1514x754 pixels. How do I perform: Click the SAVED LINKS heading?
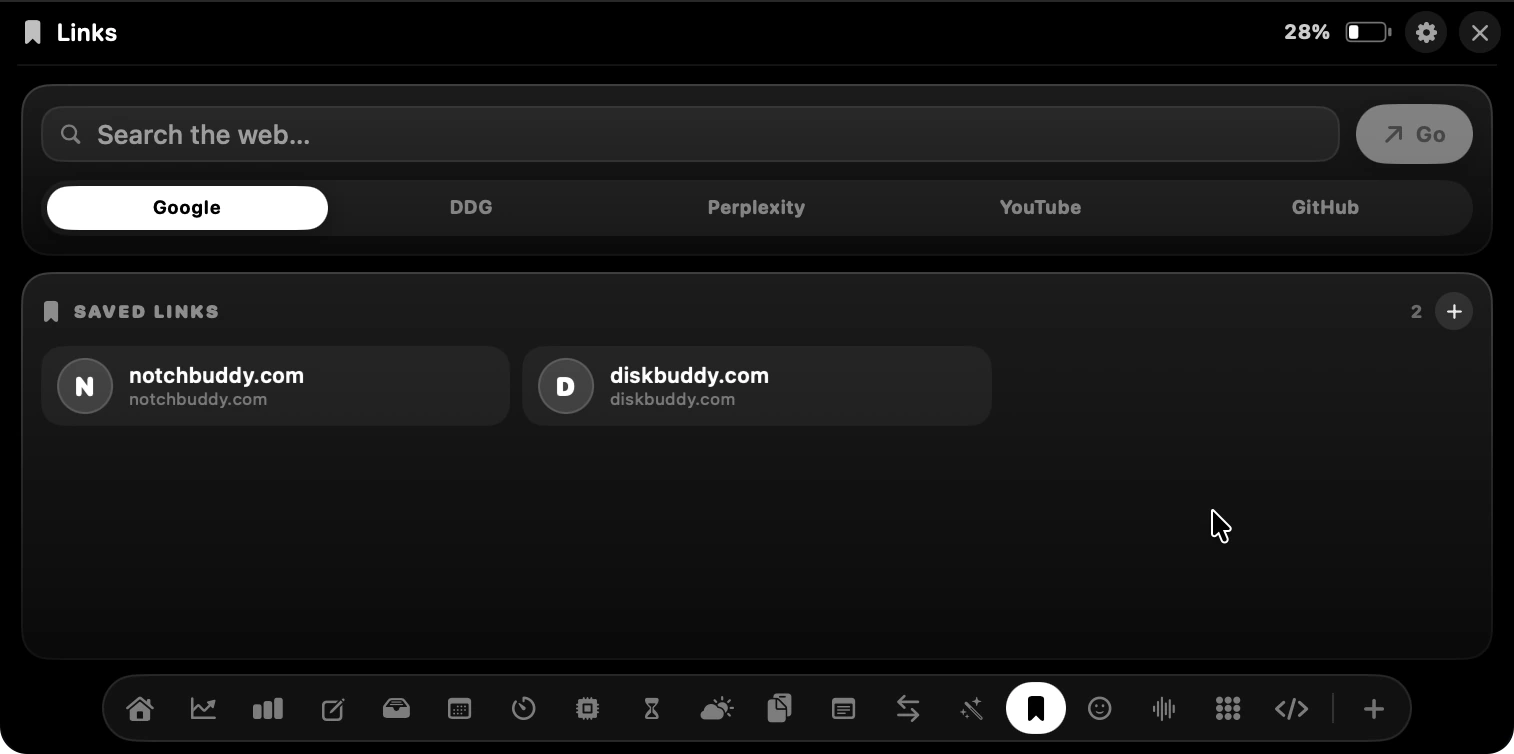point(147,312)
